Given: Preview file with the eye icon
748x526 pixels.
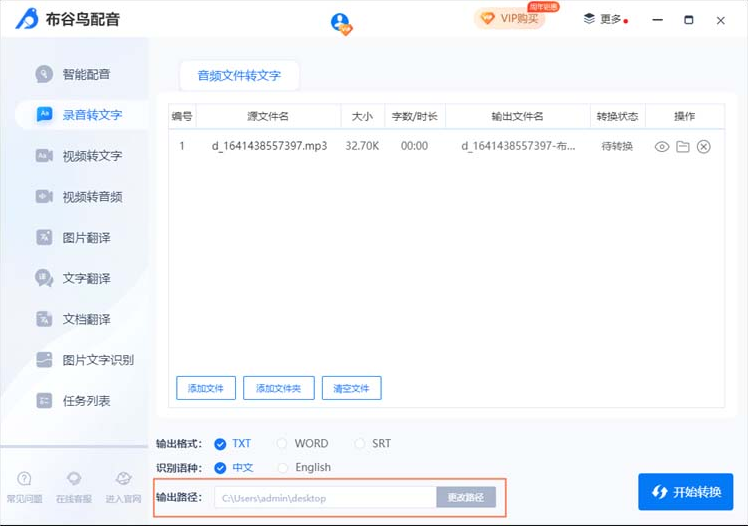Looking at the screenshot, I should [661, 147].
